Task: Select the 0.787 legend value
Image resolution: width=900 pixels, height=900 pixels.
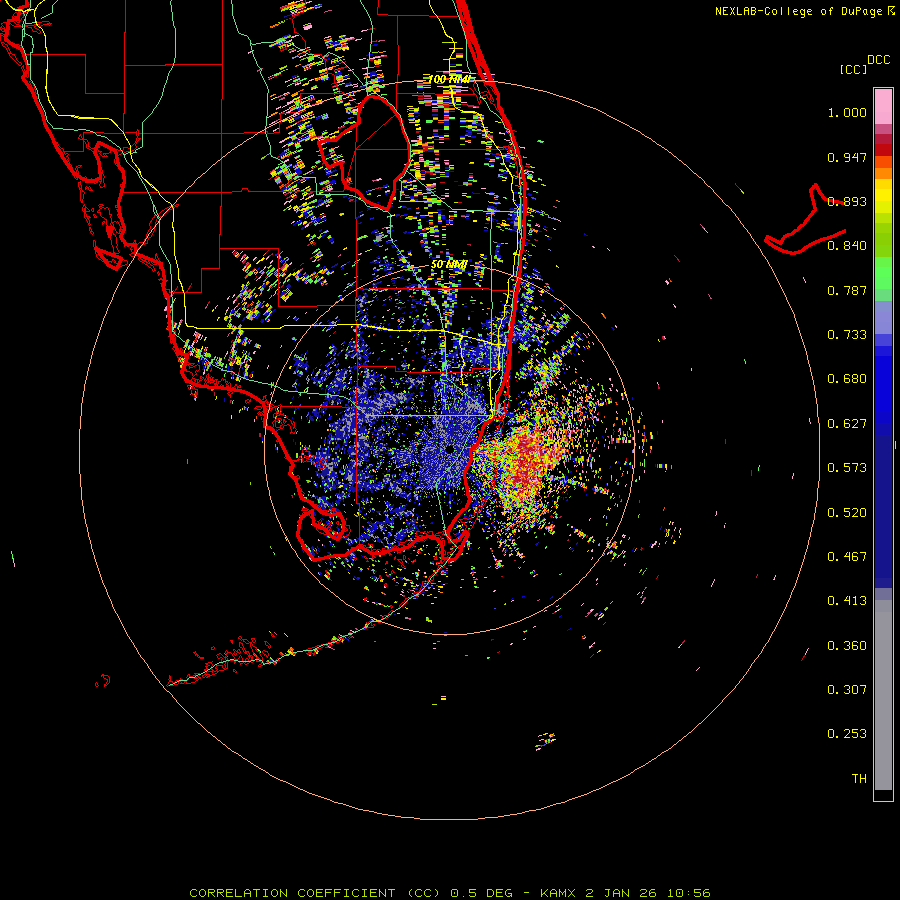Action: 847,290
